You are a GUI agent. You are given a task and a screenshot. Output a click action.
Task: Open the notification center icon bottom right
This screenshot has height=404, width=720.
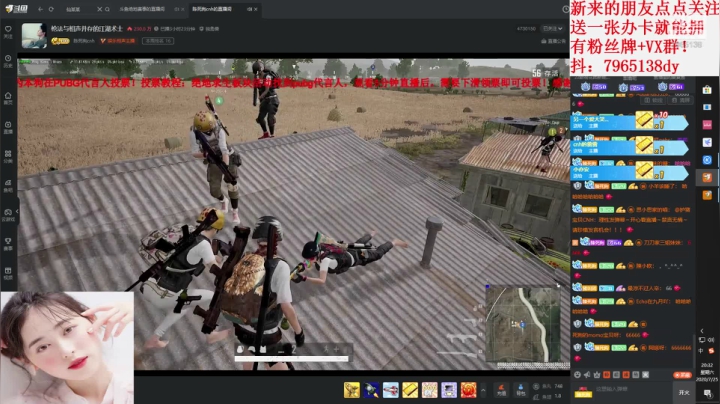708,393
